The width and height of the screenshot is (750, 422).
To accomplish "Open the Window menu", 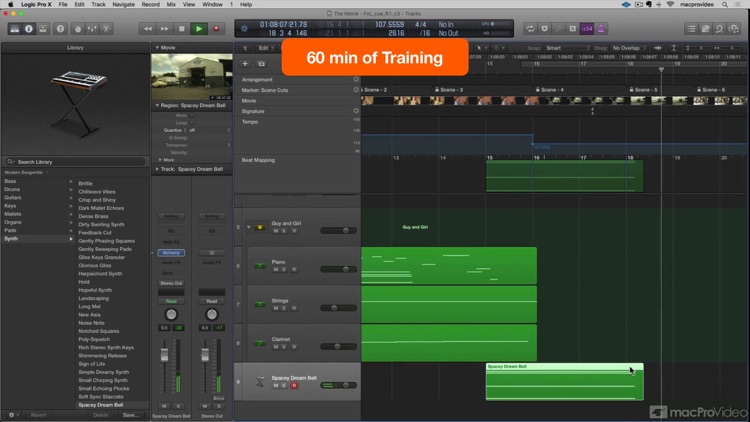I will 212,4.
